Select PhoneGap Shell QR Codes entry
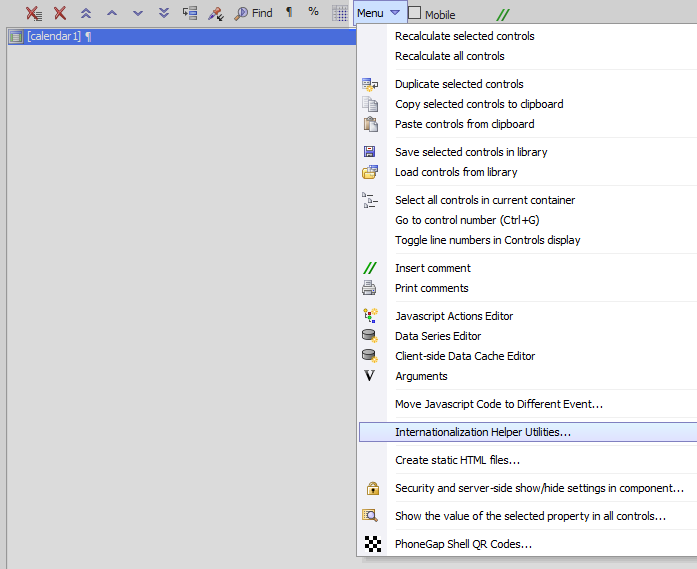Image resolution: width=697 pixels, height=569 pixels. (463, 544)
